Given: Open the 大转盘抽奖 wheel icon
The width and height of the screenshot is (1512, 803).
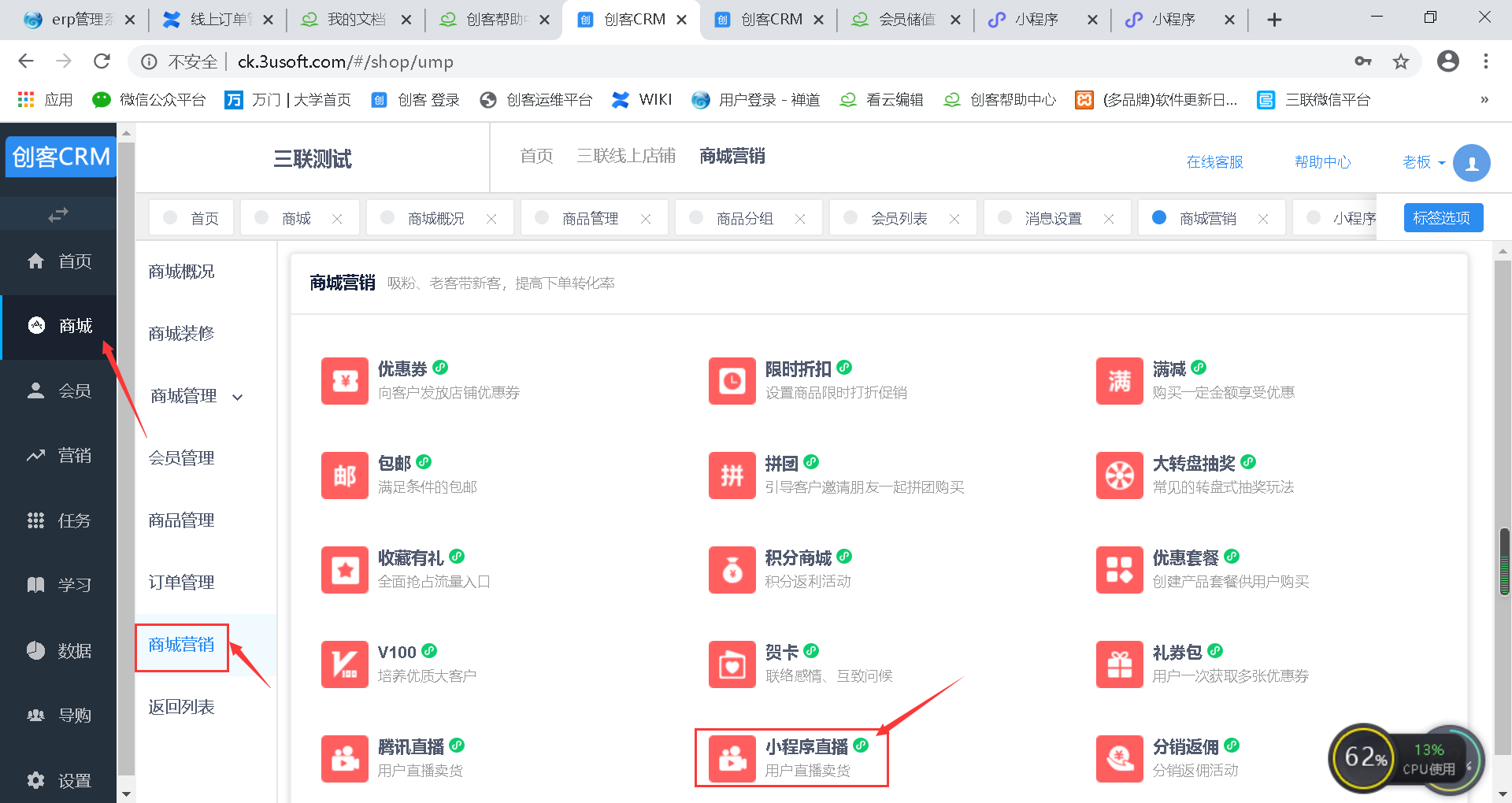Looking at the screenshot, I should 1119,476.
